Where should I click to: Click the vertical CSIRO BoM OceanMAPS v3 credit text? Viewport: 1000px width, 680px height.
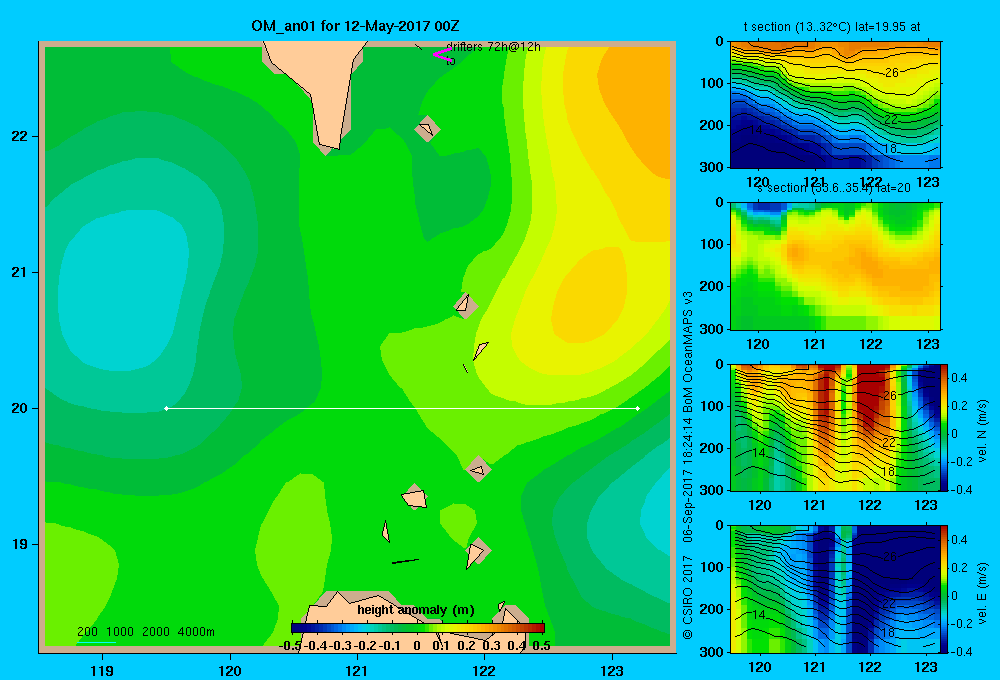pos(688,466)
